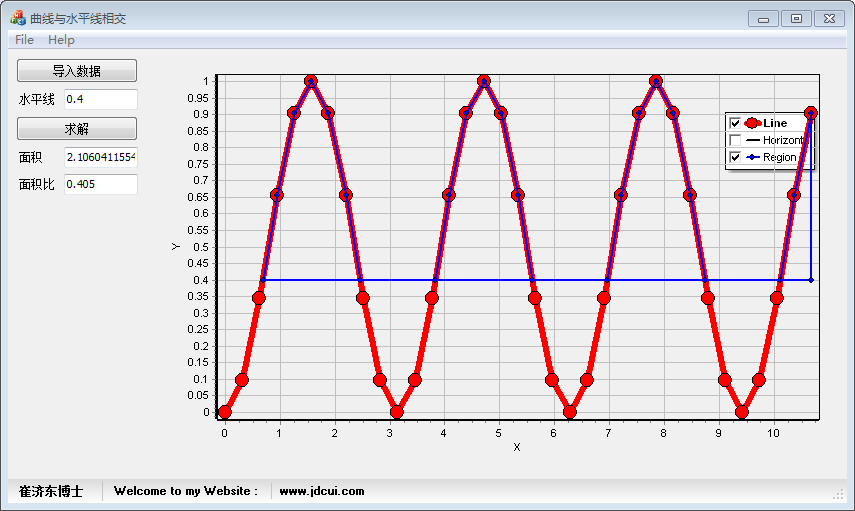Click the blue Region legend symbol
This screenshot has width=855, height=511.
point(753,157)
